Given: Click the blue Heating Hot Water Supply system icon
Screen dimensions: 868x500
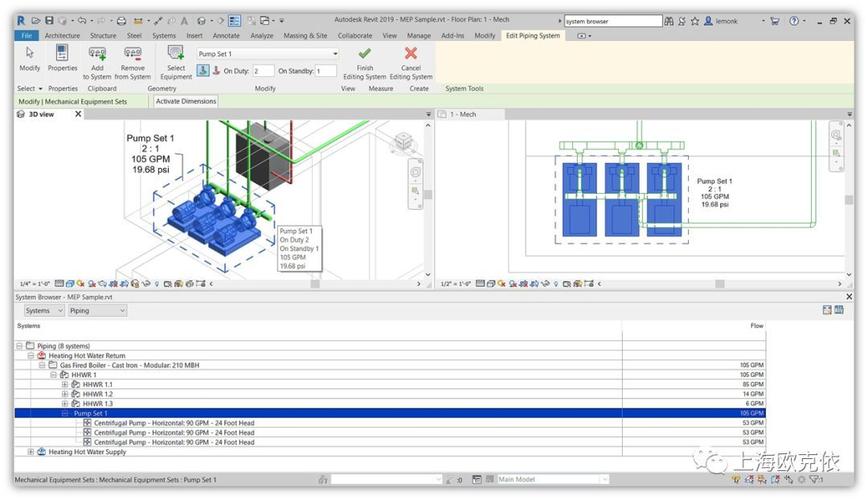Looking at the screenshot, I should pos(42,452).
